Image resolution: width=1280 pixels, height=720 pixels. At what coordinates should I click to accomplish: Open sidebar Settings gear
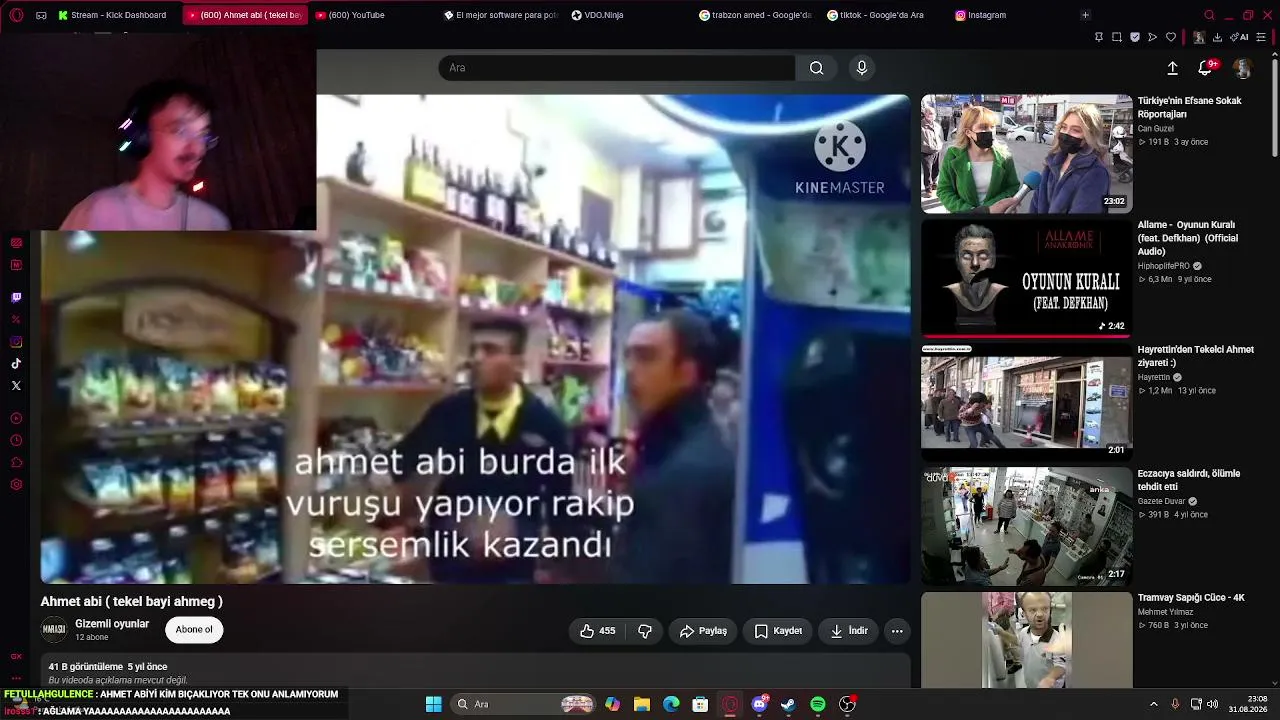(x=16, y=485)
